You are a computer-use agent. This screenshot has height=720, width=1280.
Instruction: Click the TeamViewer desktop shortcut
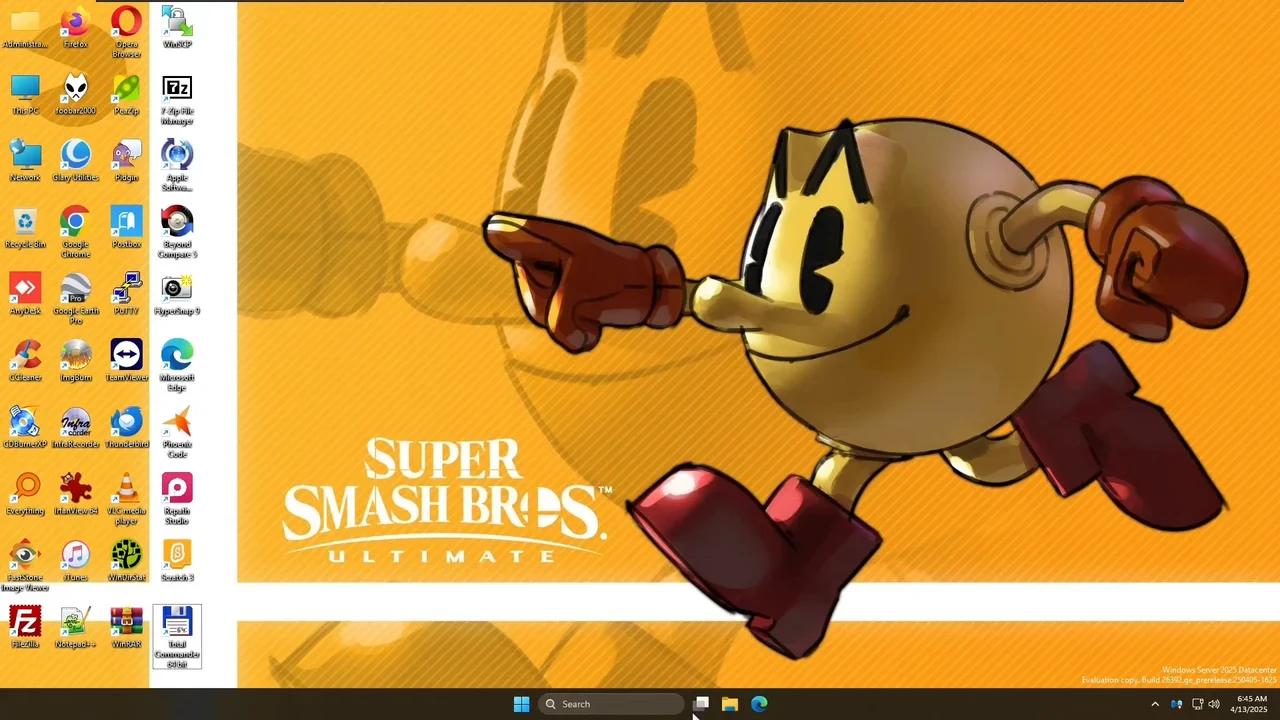[126, 357]
